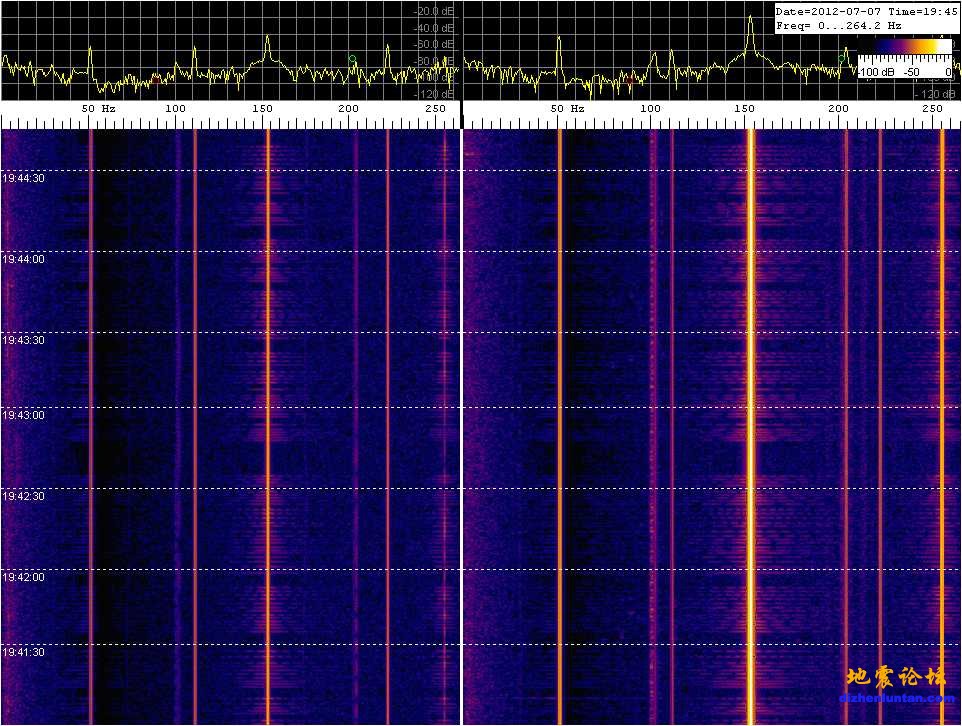
Task: Click the bright 150 Hz line in right waterfall
Action: click(x=750, y=427)
